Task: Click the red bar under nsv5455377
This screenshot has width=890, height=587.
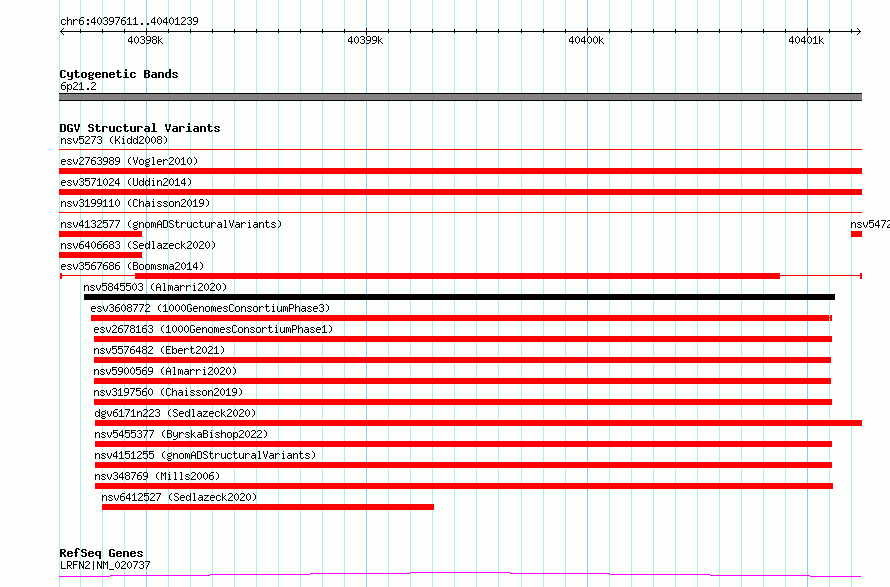Action: [x=463, y=444]
